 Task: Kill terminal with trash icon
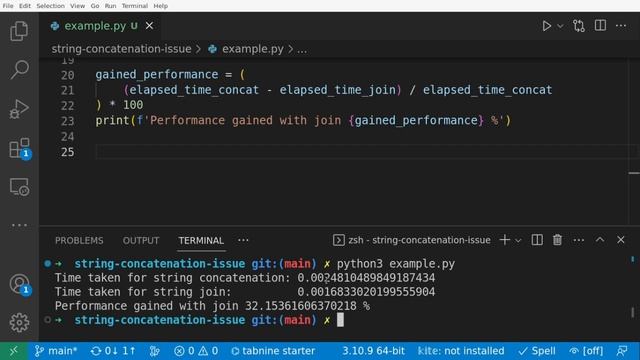(557, 240)
